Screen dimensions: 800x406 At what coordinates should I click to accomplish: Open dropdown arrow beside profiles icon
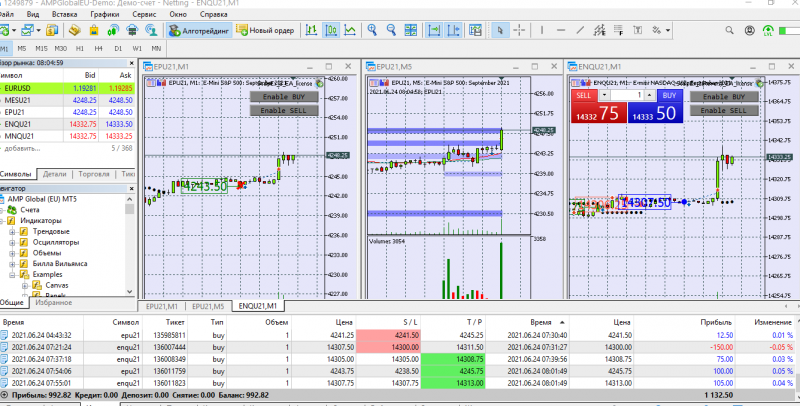(x=38, y=31)
